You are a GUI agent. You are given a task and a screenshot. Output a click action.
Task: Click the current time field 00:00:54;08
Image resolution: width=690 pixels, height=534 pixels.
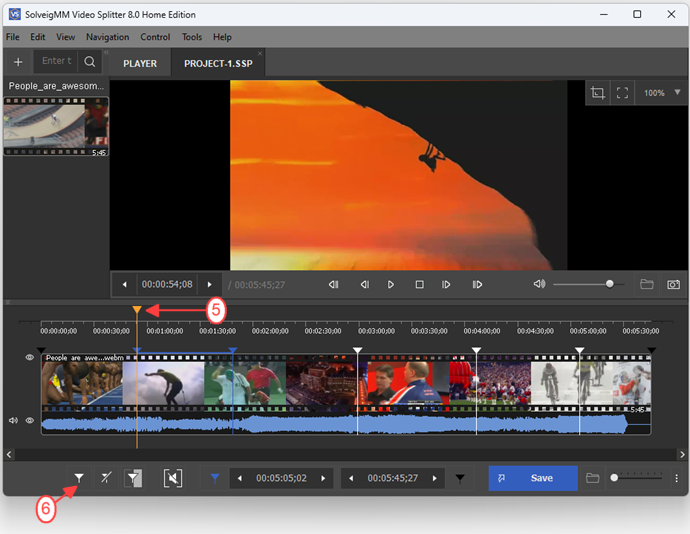point(167,285)
